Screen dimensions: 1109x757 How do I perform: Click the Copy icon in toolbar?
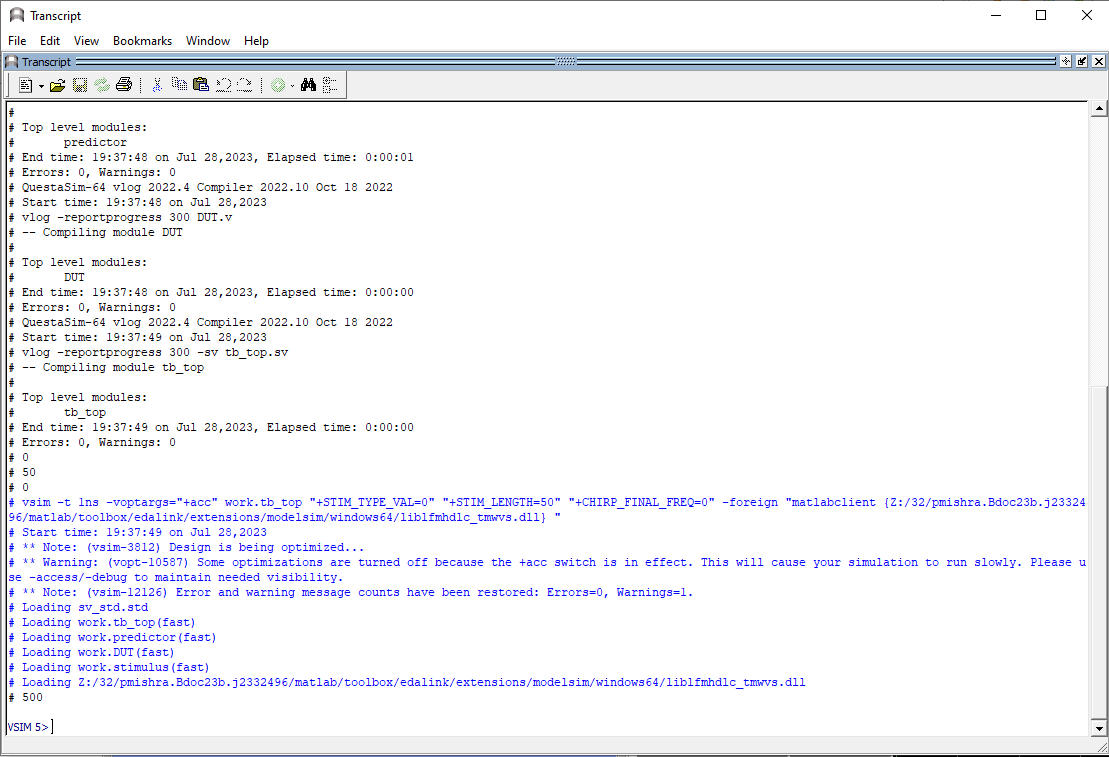pos(180,86)
